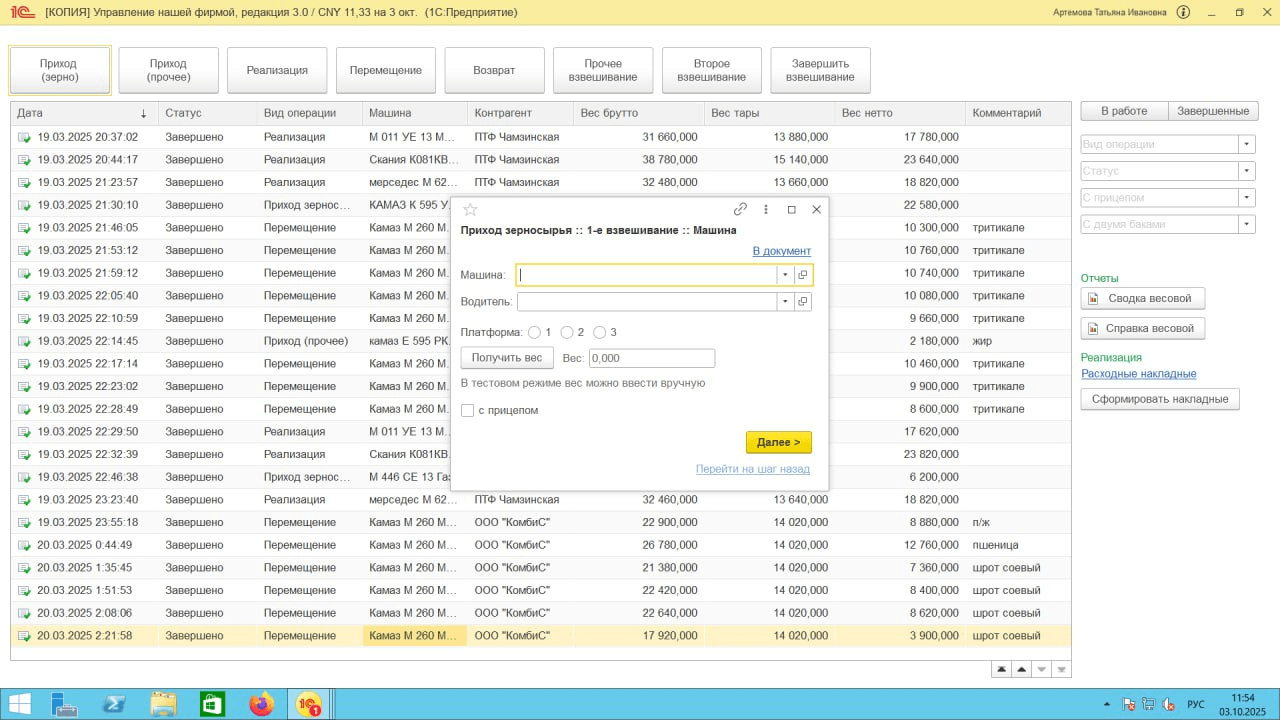The width and height of the screenshot is (1280, 720).
Task: Open the three-dot more menu in dialog
Action: (x=766, y=210)
